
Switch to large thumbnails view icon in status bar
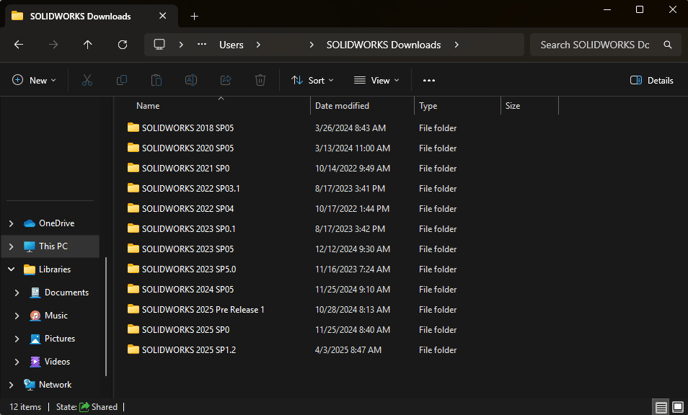click(x=678, y=407)
